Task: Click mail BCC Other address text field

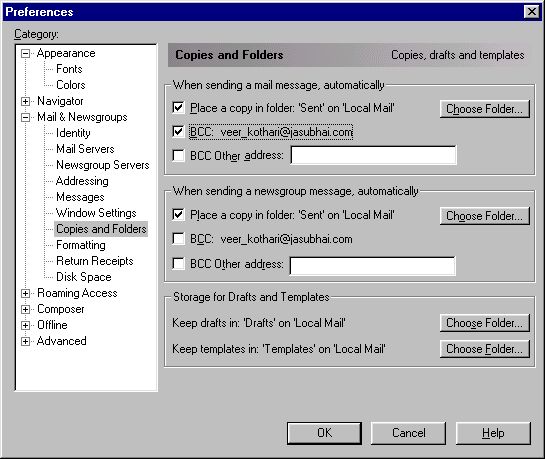Action: click(x=373, y=155)
